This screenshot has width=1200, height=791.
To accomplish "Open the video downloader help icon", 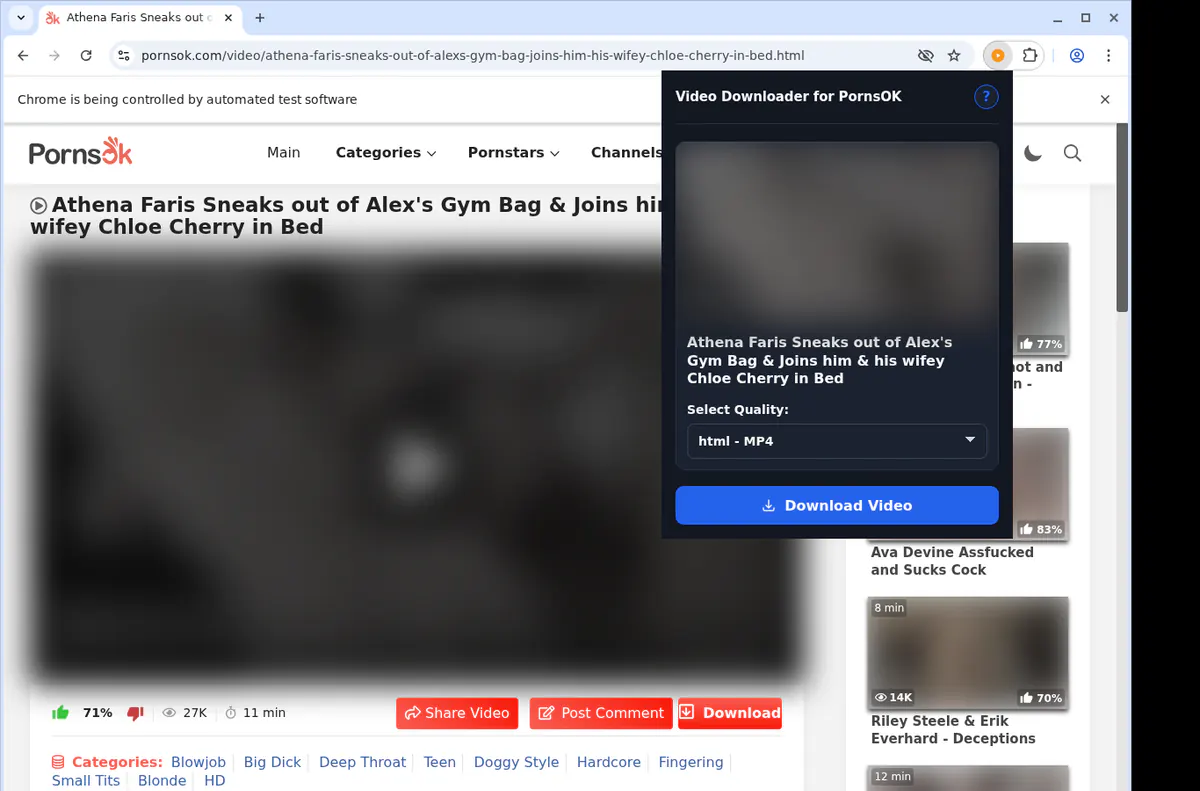I will click(x=986, y=96).
